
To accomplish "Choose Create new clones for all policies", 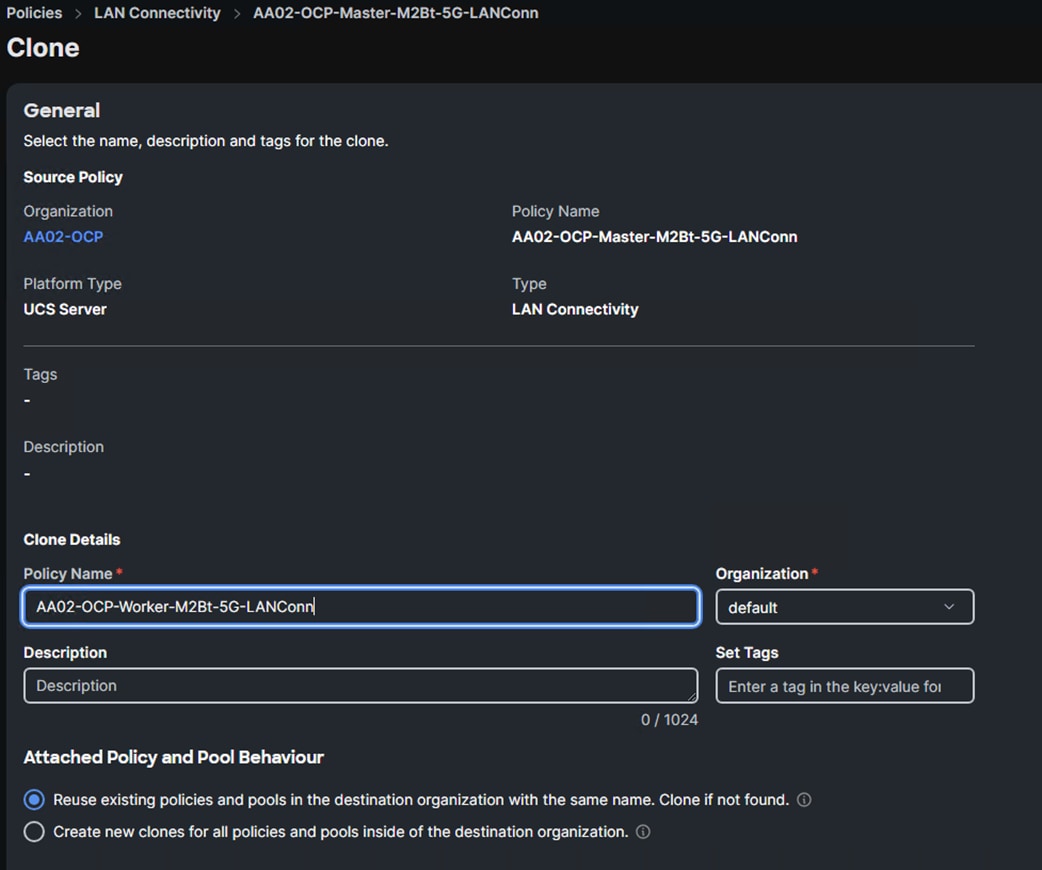I will 34,832.
